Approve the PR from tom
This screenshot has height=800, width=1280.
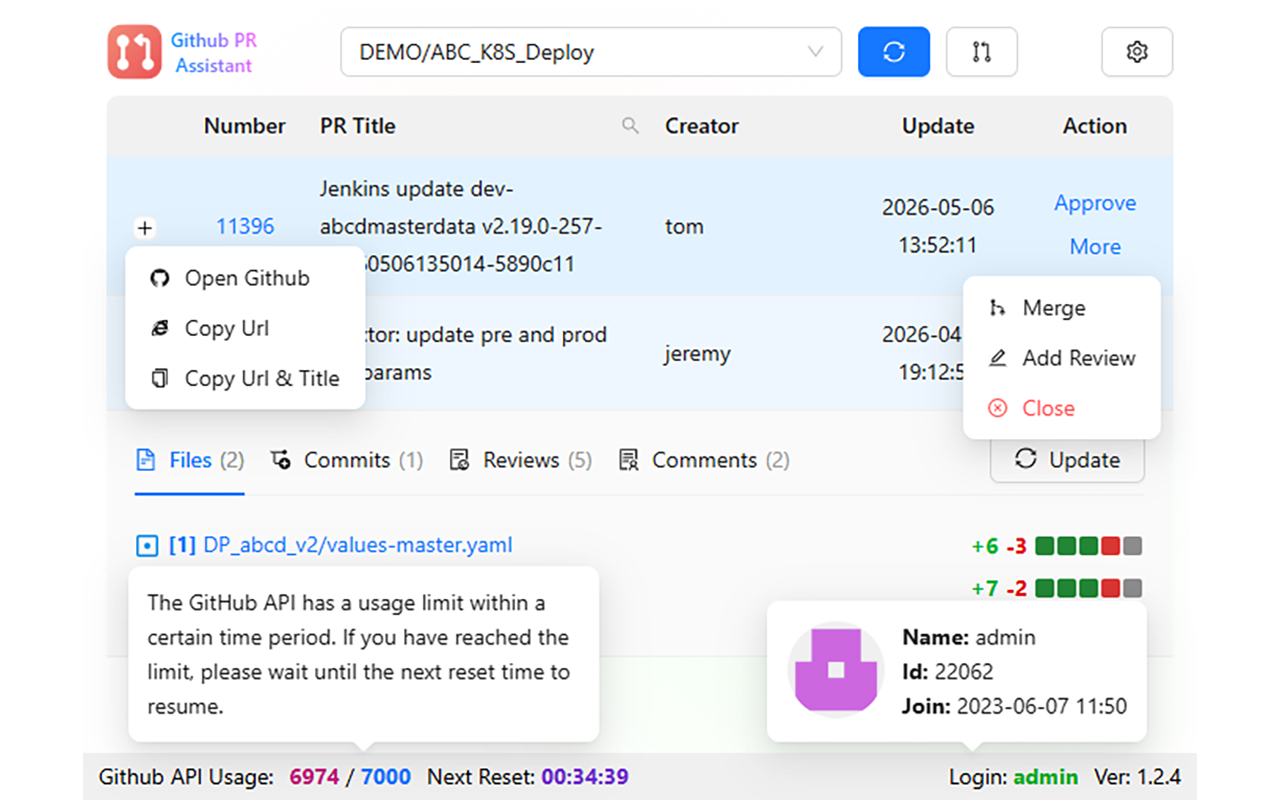(x=1095, y=203)
